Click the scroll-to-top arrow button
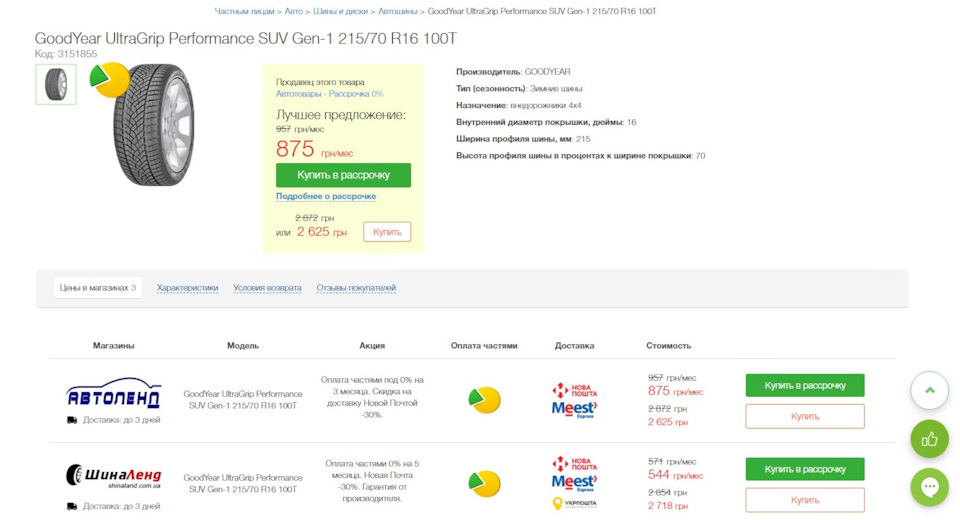 pyautogui.click(x=929, y=390)
